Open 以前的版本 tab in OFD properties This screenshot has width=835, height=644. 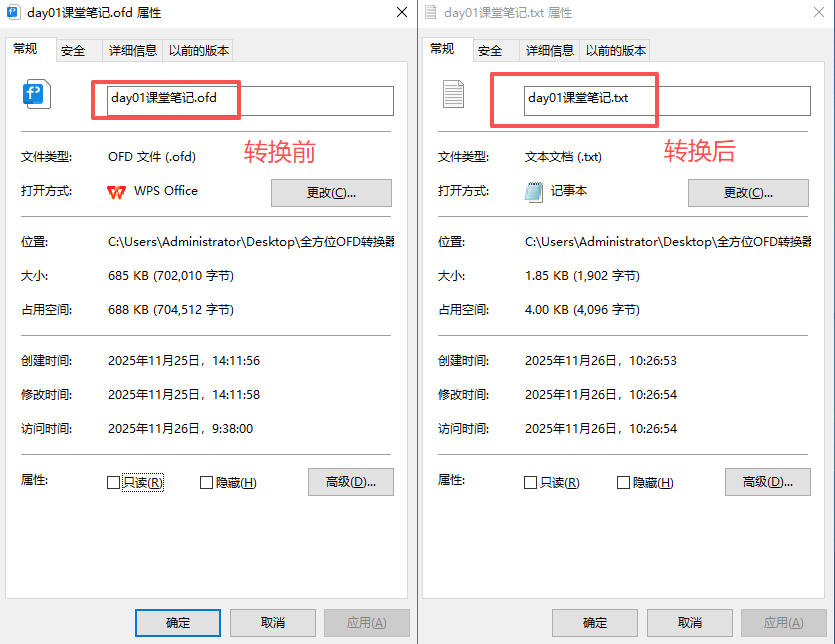[199, 51]
